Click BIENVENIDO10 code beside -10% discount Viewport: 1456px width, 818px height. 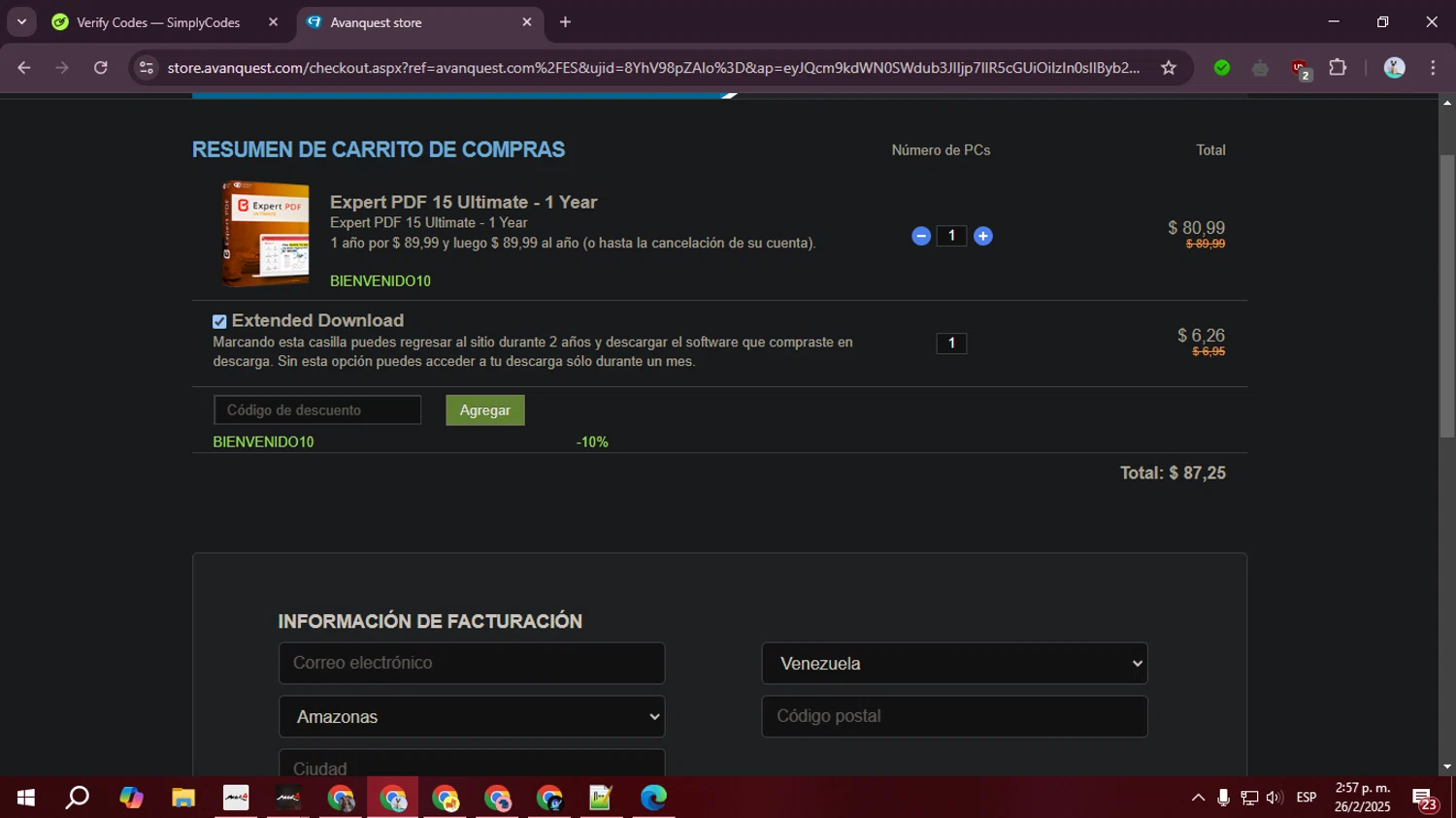(263, 442)
